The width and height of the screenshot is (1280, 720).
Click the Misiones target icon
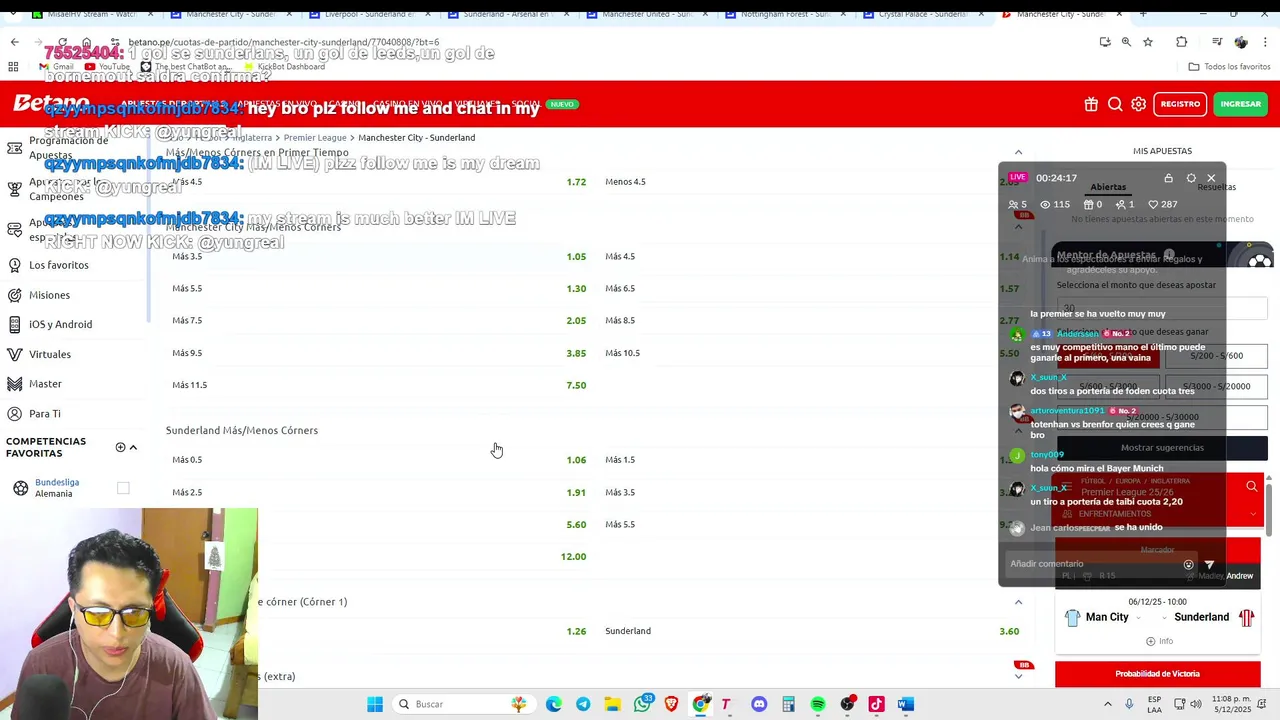click(14, 295)
